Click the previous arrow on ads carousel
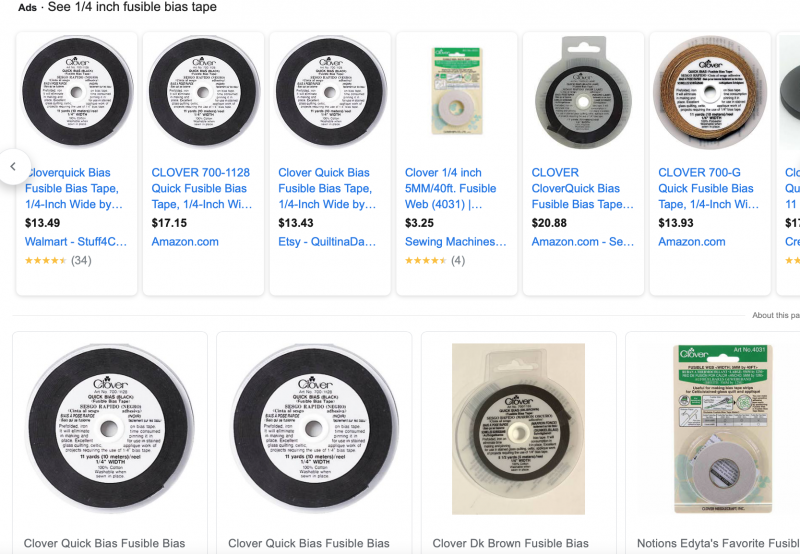 tap(13, 166)
